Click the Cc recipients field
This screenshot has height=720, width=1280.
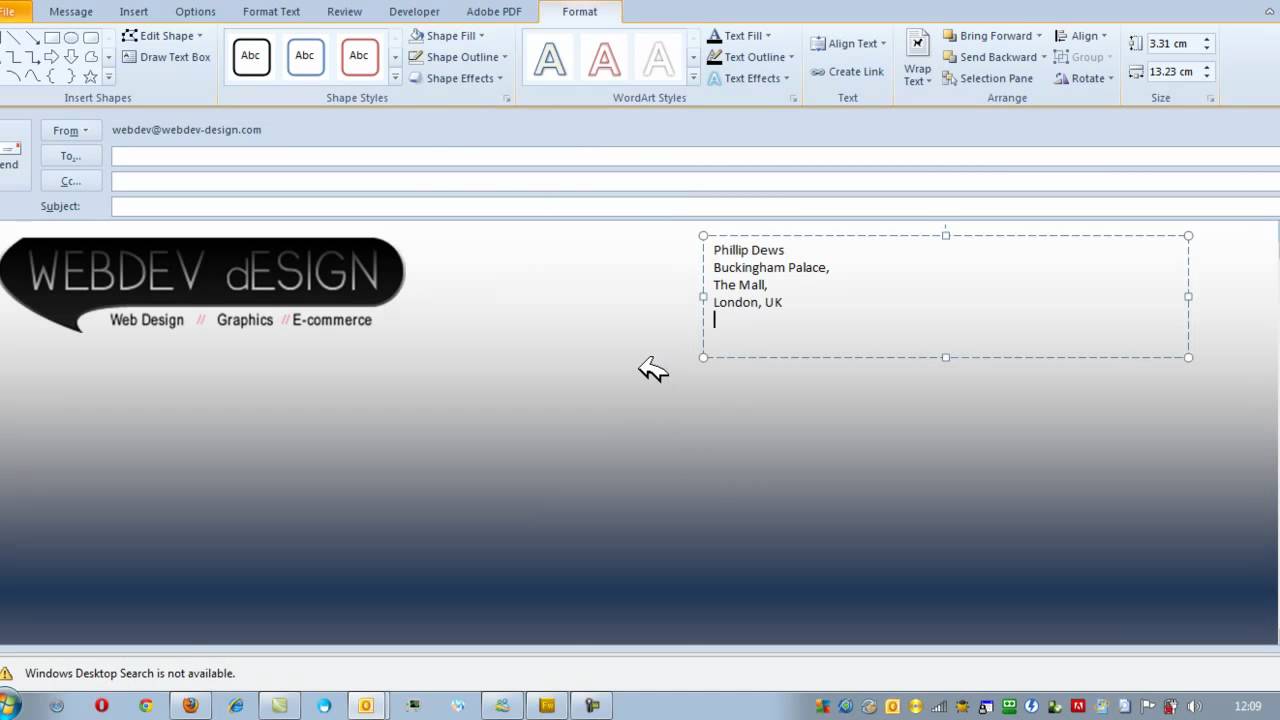(x=695, y=181)
